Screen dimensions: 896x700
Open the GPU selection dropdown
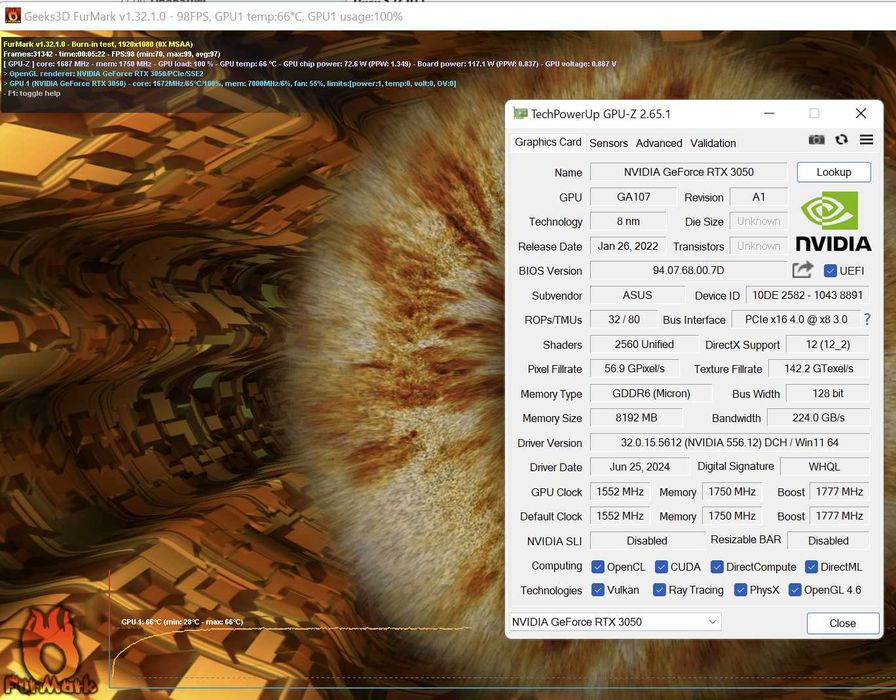tap(616, 622)
